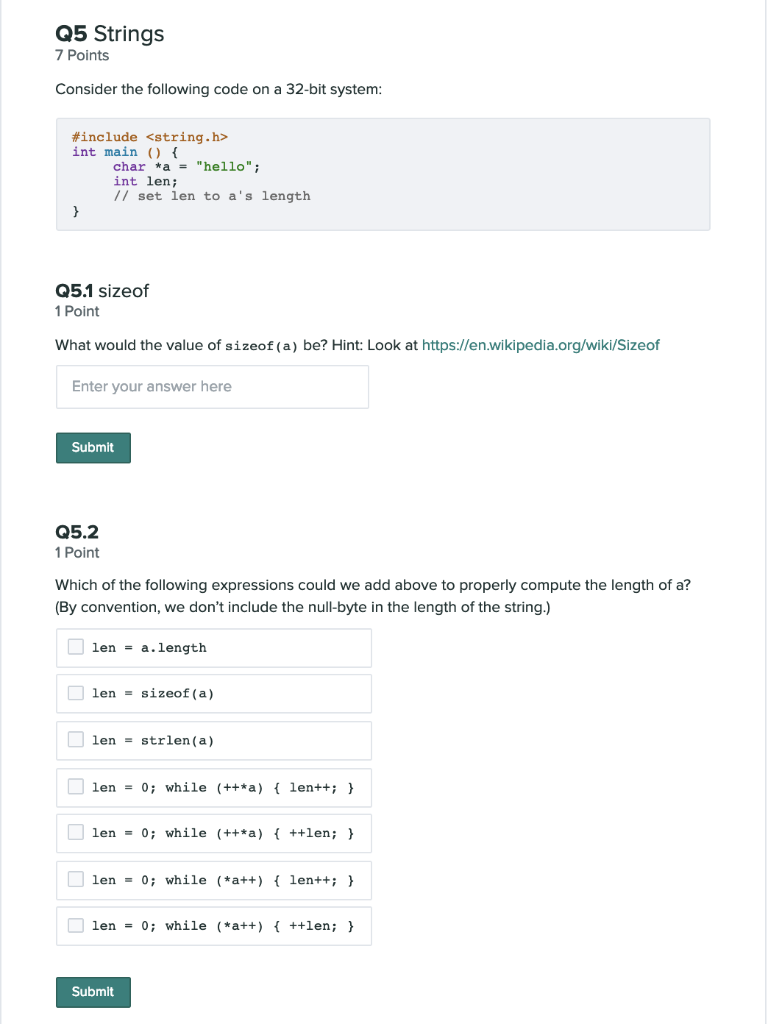This screenshot has width=768, height=1024.
Task: Select the "while (*a++) { ++len; }" answer
Action: pos(75,926)
